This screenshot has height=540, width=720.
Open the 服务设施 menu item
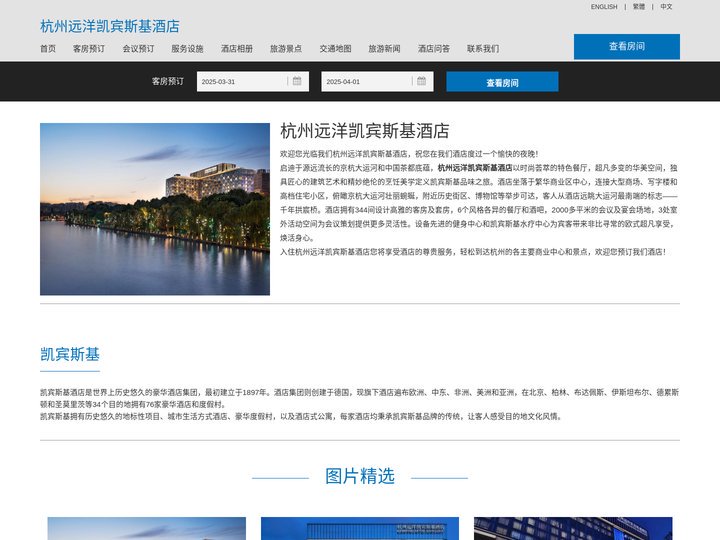[187, 49]
